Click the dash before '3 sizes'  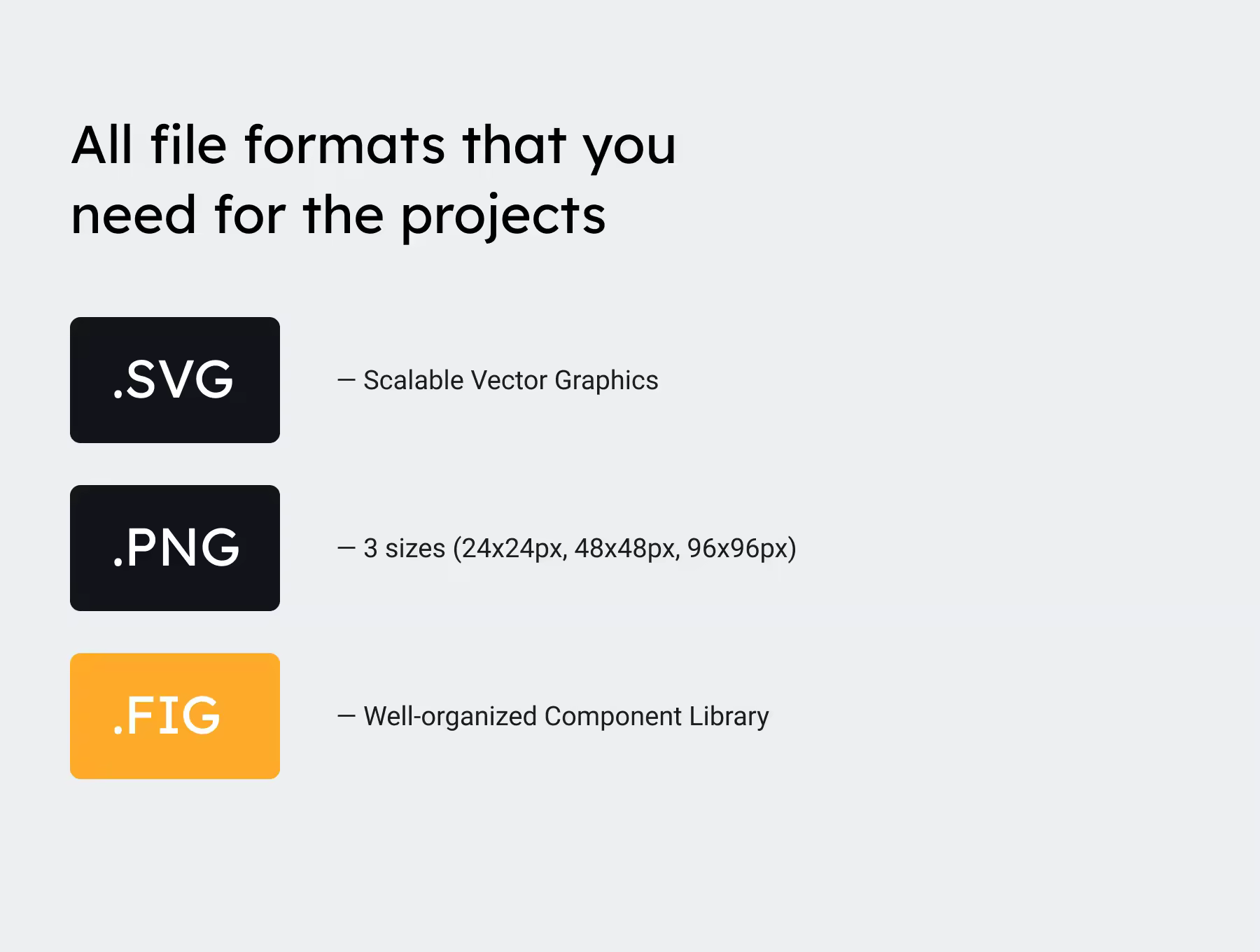coord(346,548)
